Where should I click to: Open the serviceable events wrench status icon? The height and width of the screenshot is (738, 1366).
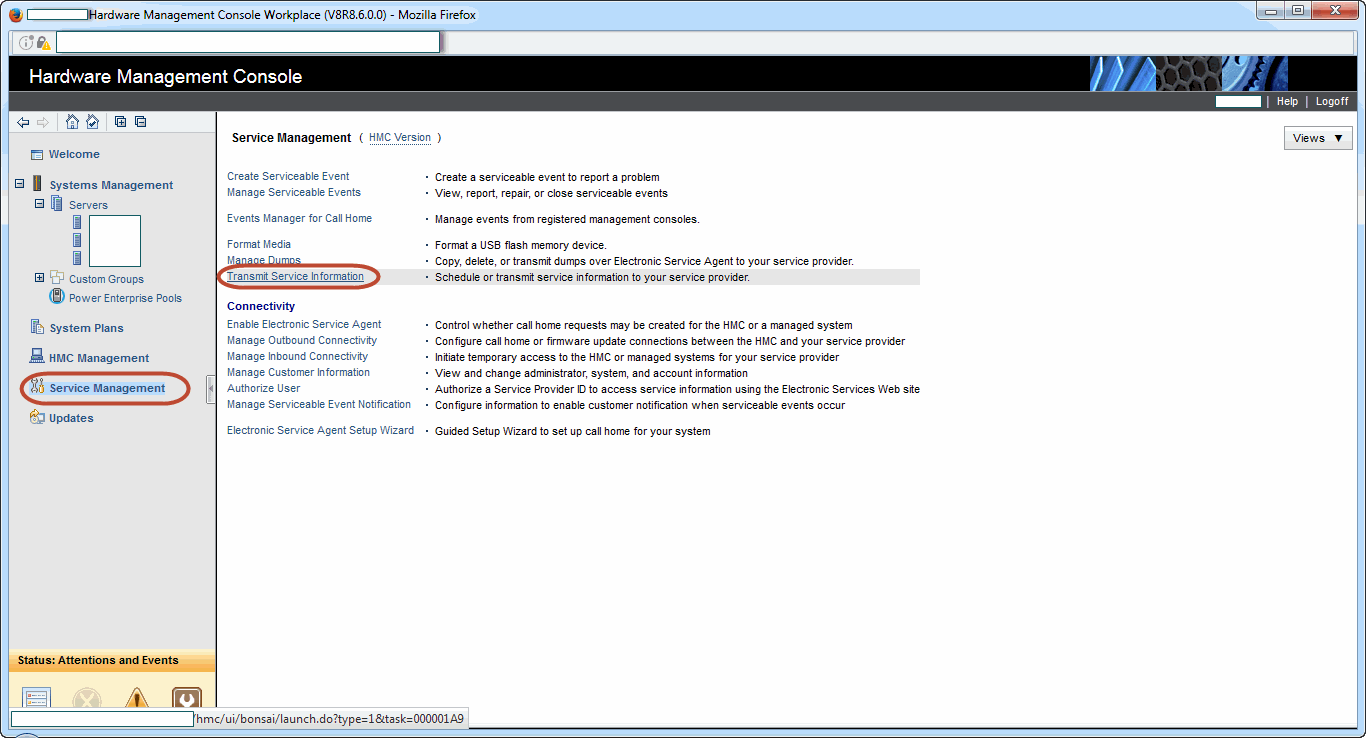point(187,699)
